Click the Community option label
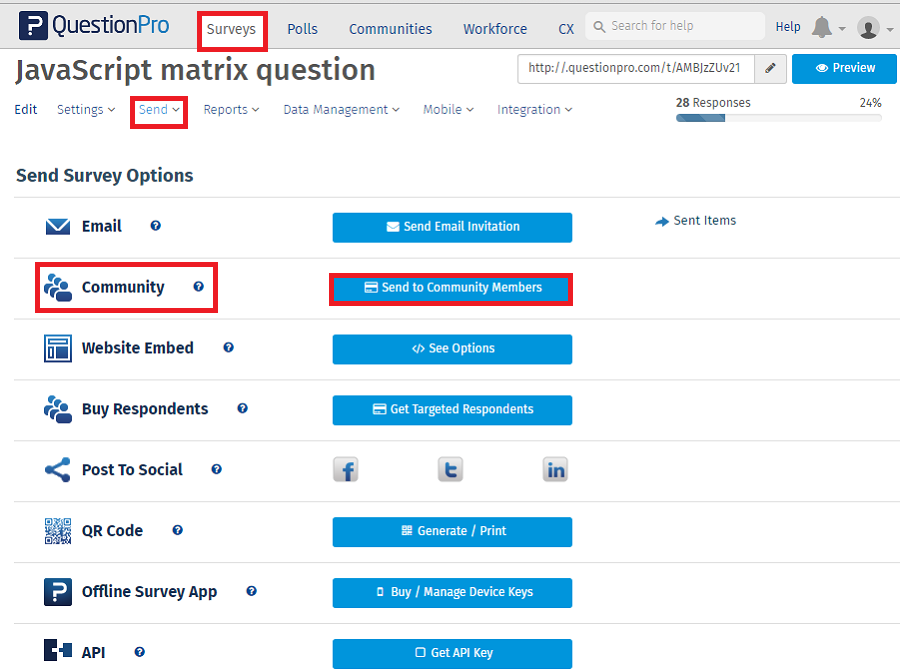This screenshot has width=900, height=672. pyautogui.click(x=123, y=287)
